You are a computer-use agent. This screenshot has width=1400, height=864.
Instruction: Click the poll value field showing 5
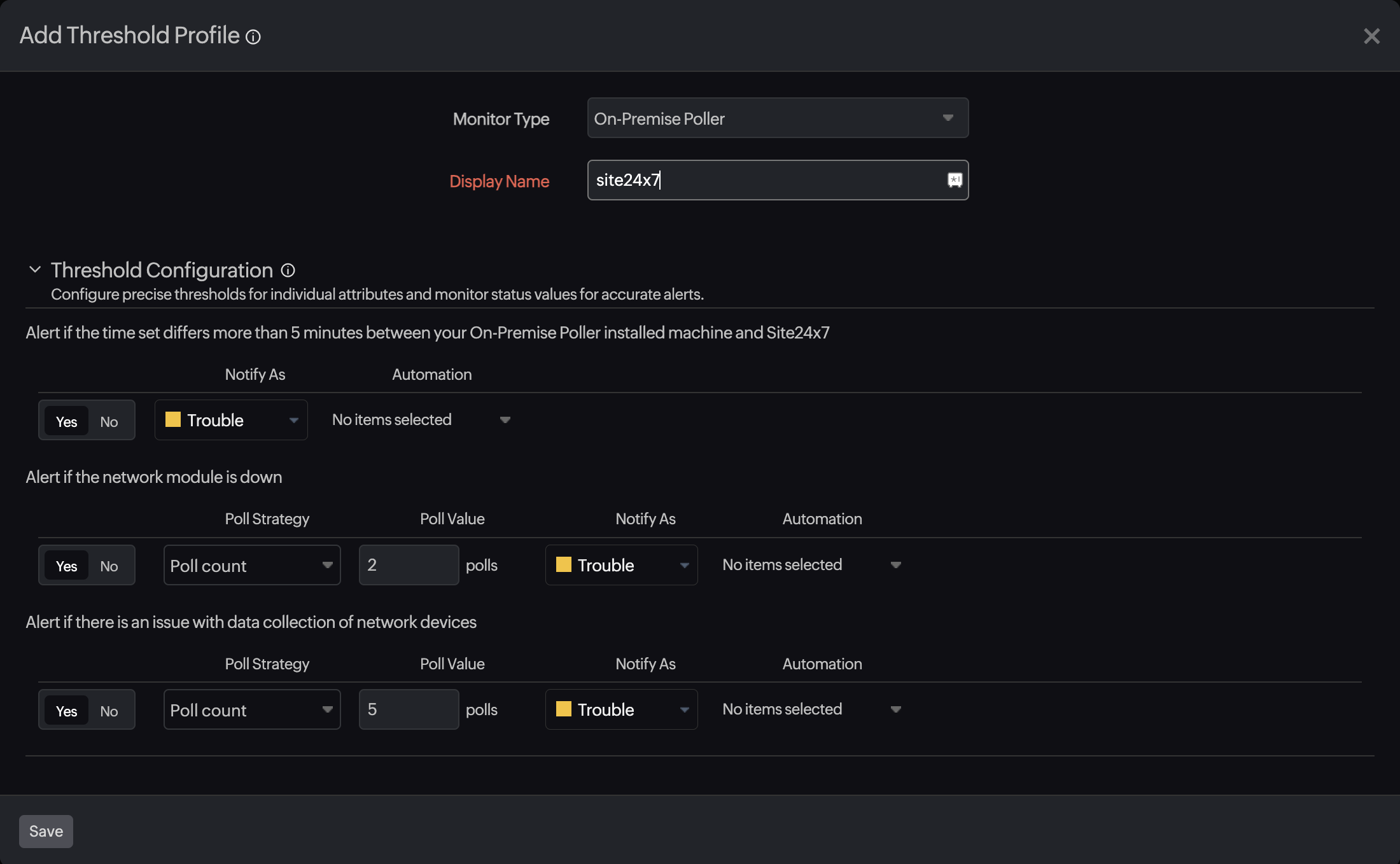(408, 709)
